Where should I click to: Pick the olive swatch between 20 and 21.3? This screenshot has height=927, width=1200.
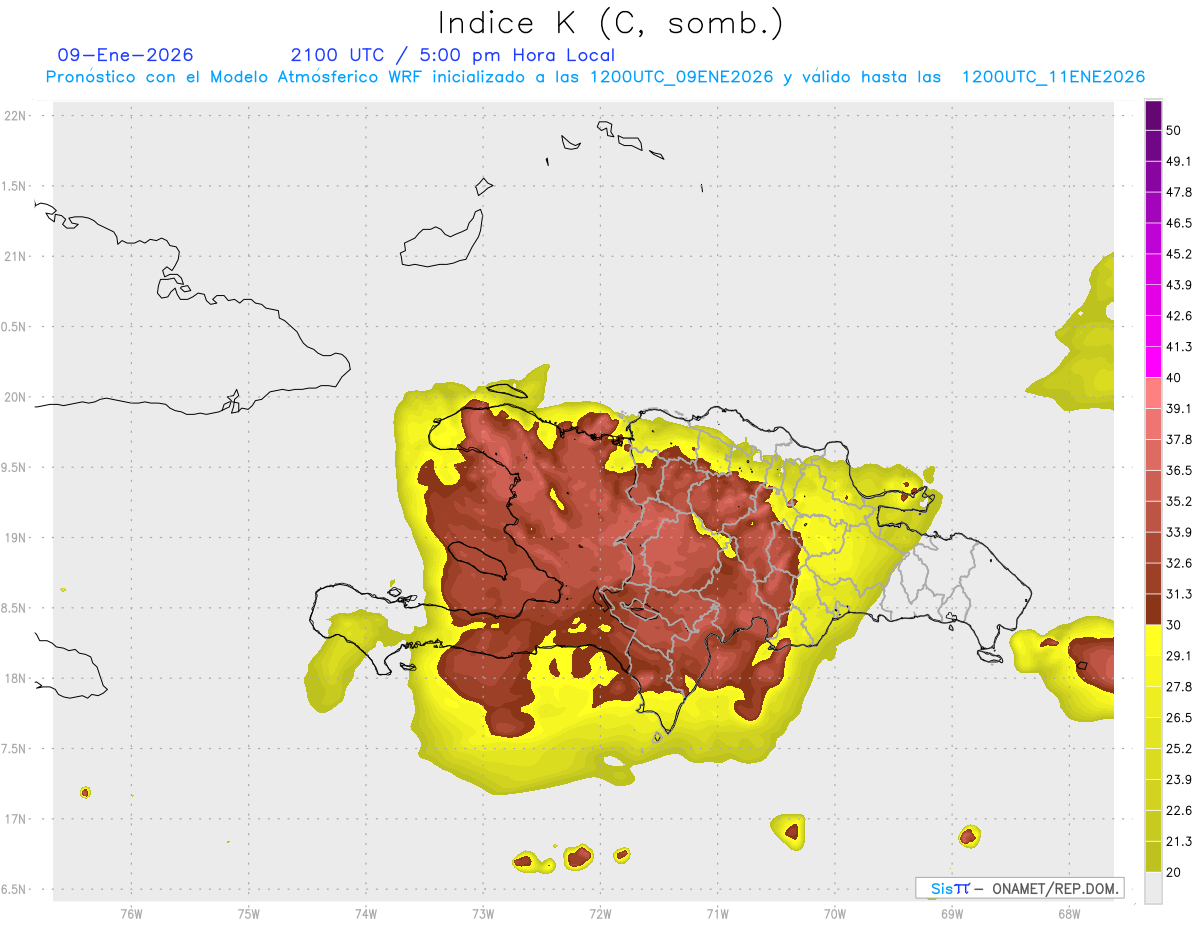click(1153, 856)
